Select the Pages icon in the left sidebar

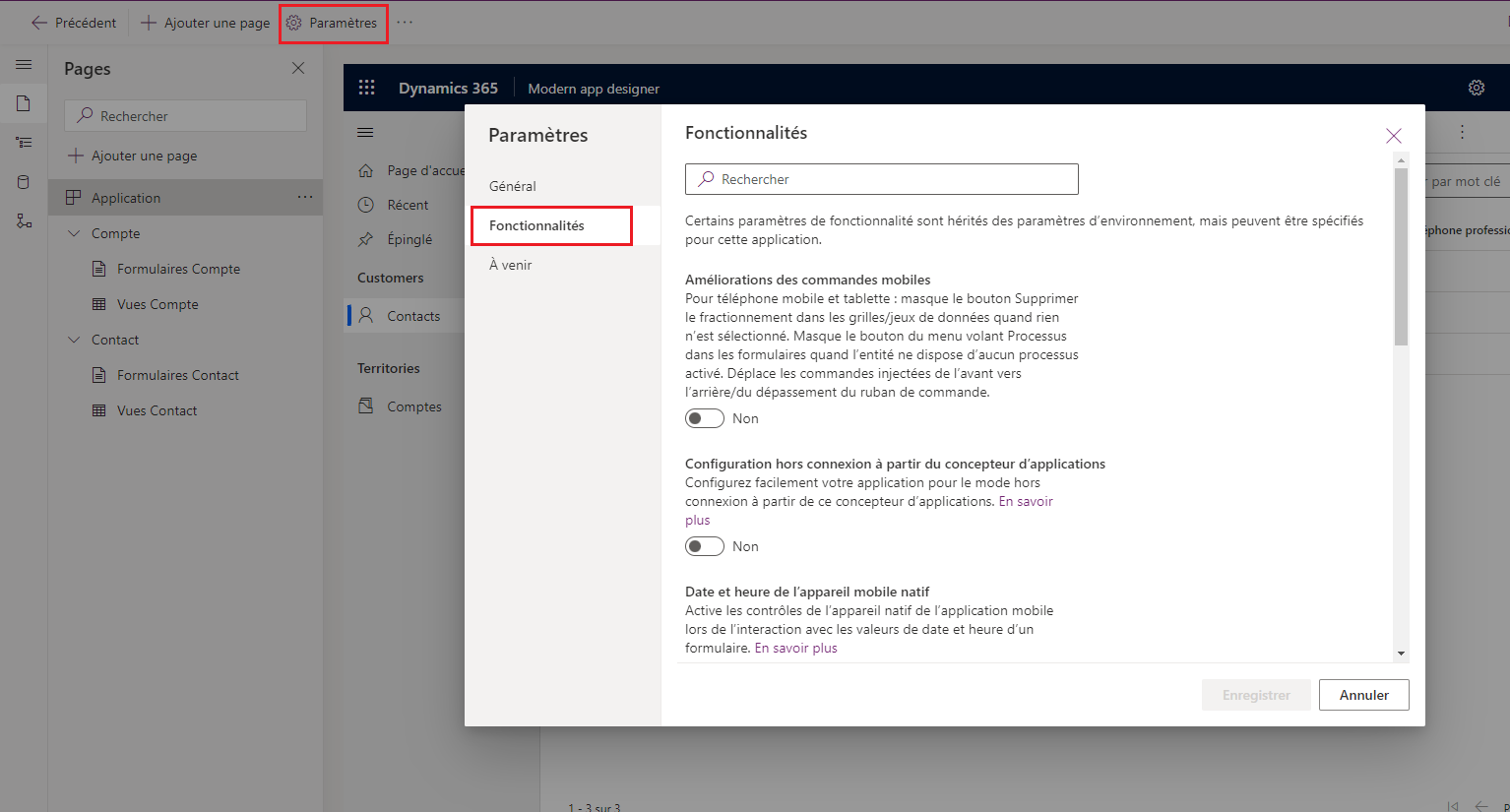[24, 102]
